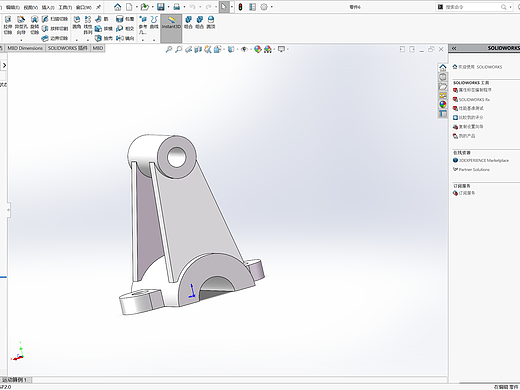Open Design Library tab in task pane
The image size is (520, 390).
tap(443, 77)
